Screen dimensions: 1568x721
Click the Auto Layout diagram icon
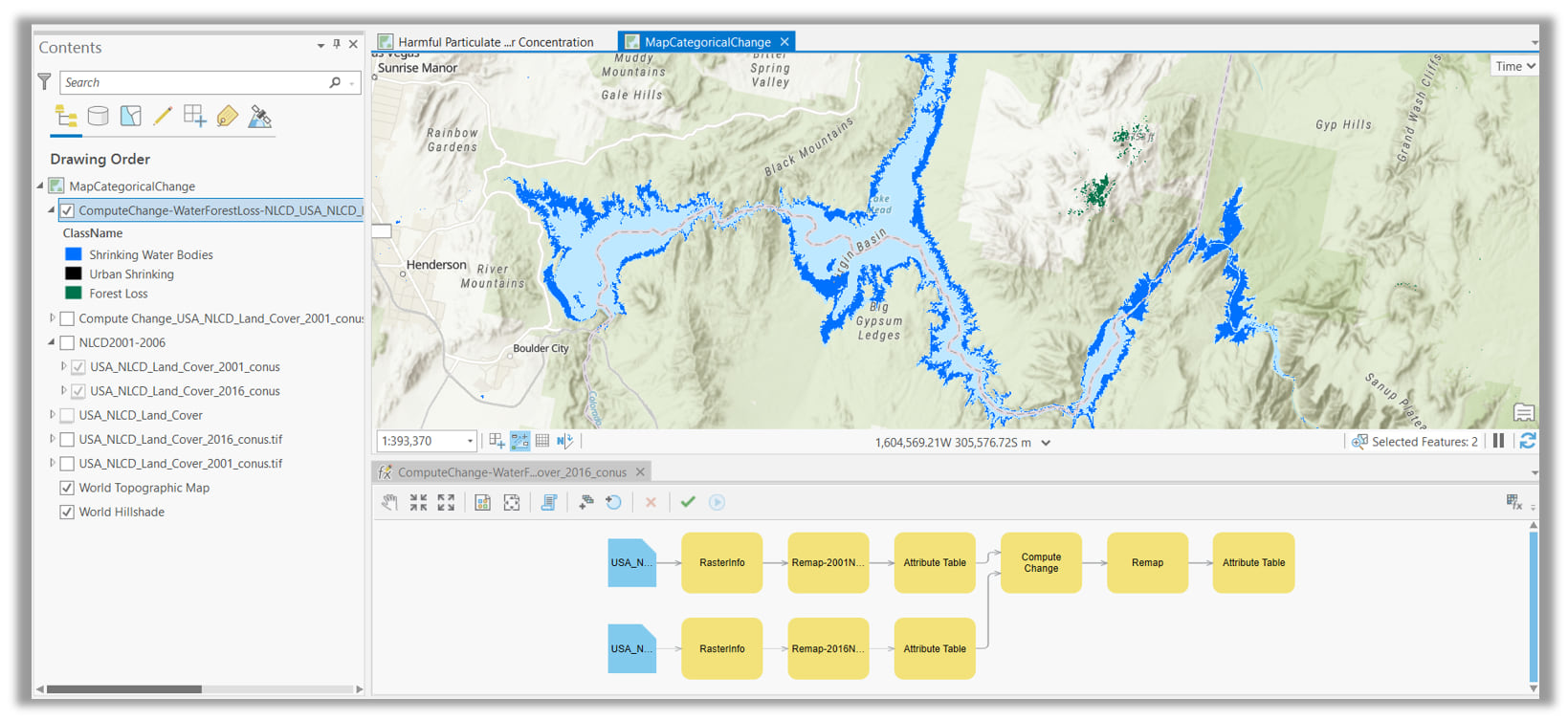483,502
